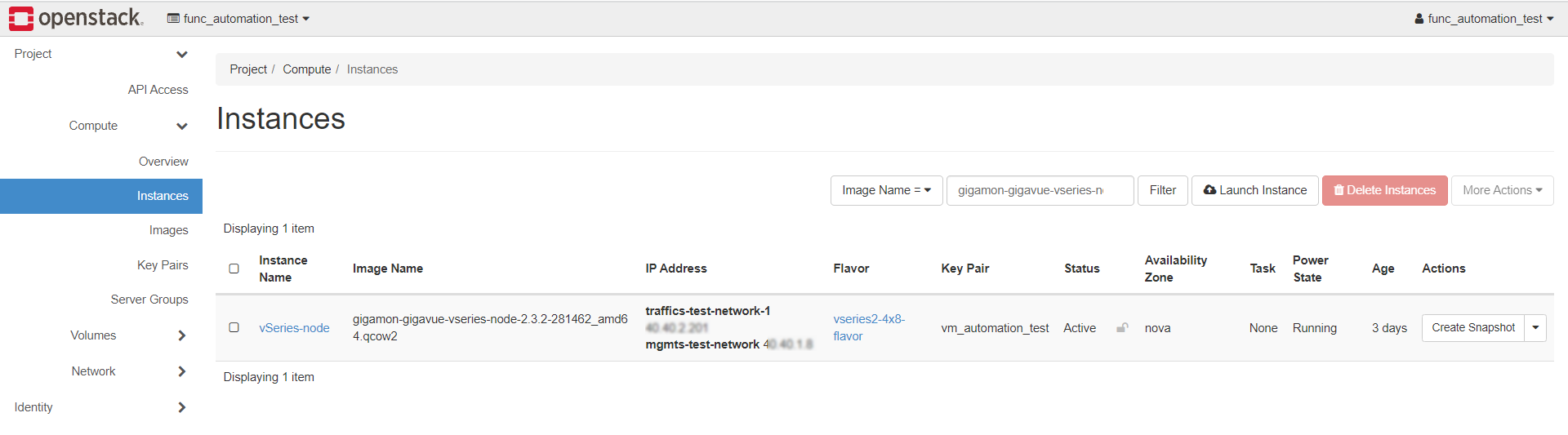Open the user account menu
1568x435 pixels.
[x=1484, y=19]
